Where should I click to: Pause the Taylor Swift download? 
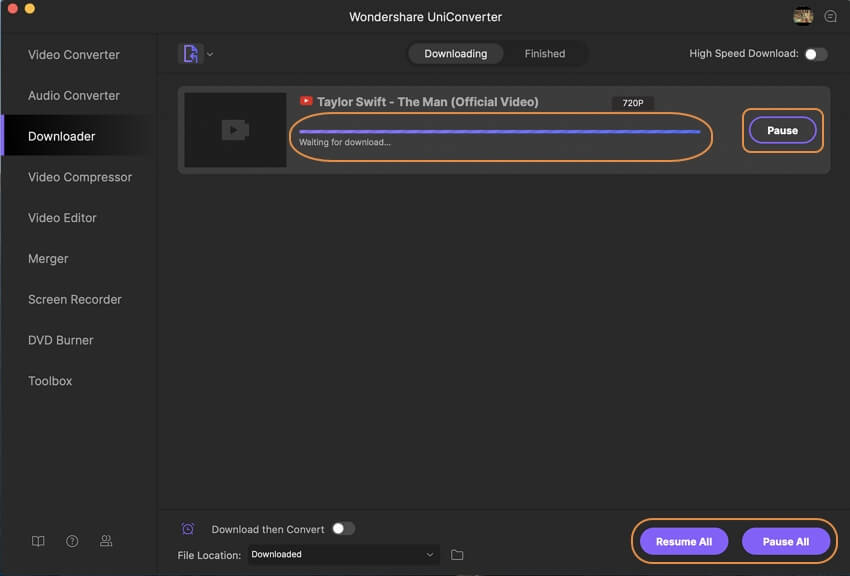[x=782, y=130]
